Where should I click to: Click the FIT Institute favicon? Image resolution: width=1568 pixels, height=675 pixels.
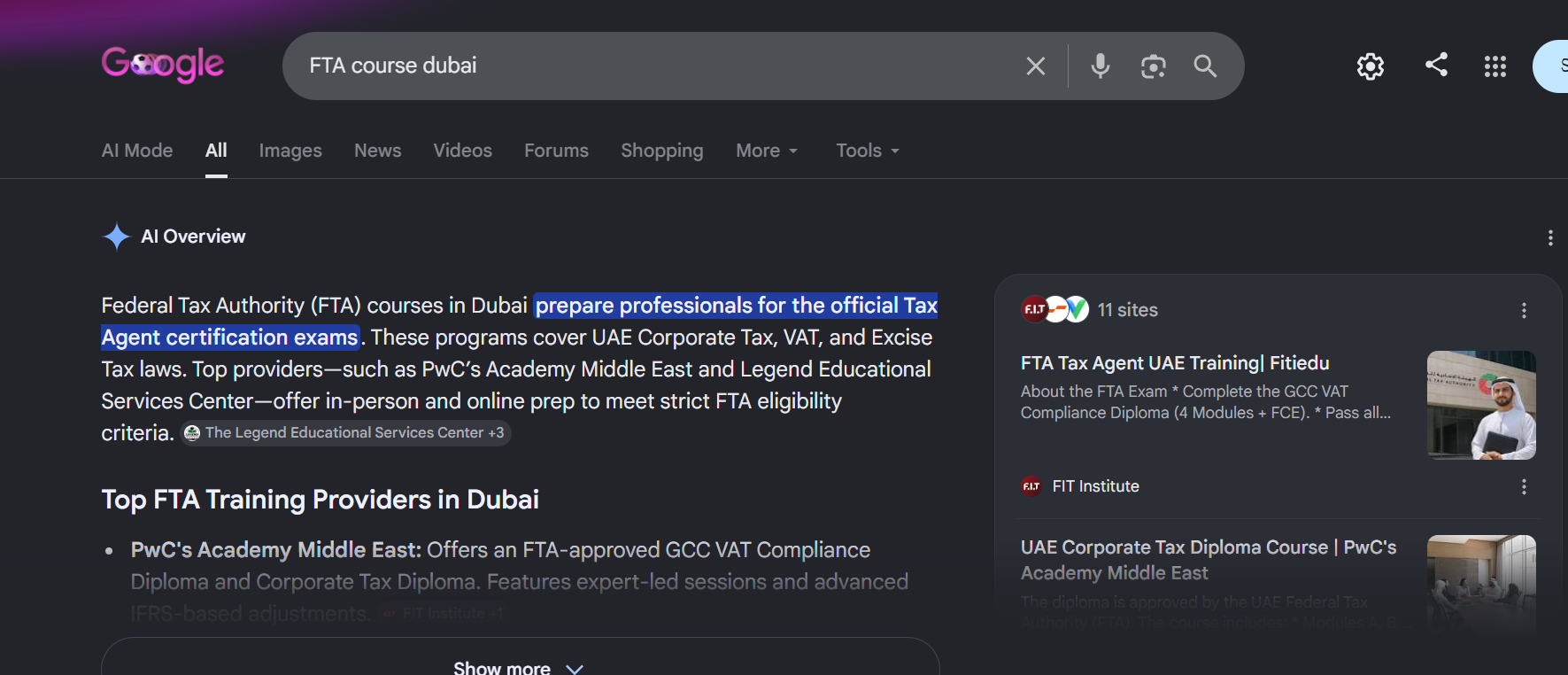pos(1031,486)
